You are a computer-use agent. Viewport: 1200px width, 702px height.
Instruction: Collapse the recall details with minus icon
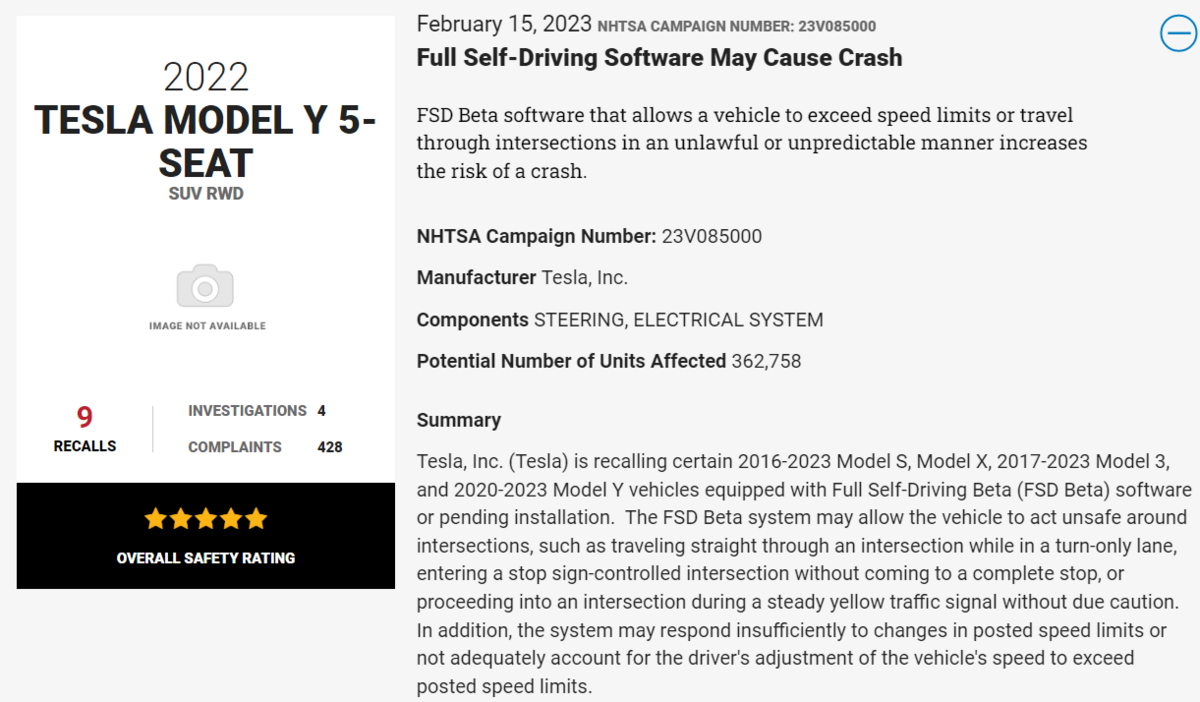pos(1178,34)
